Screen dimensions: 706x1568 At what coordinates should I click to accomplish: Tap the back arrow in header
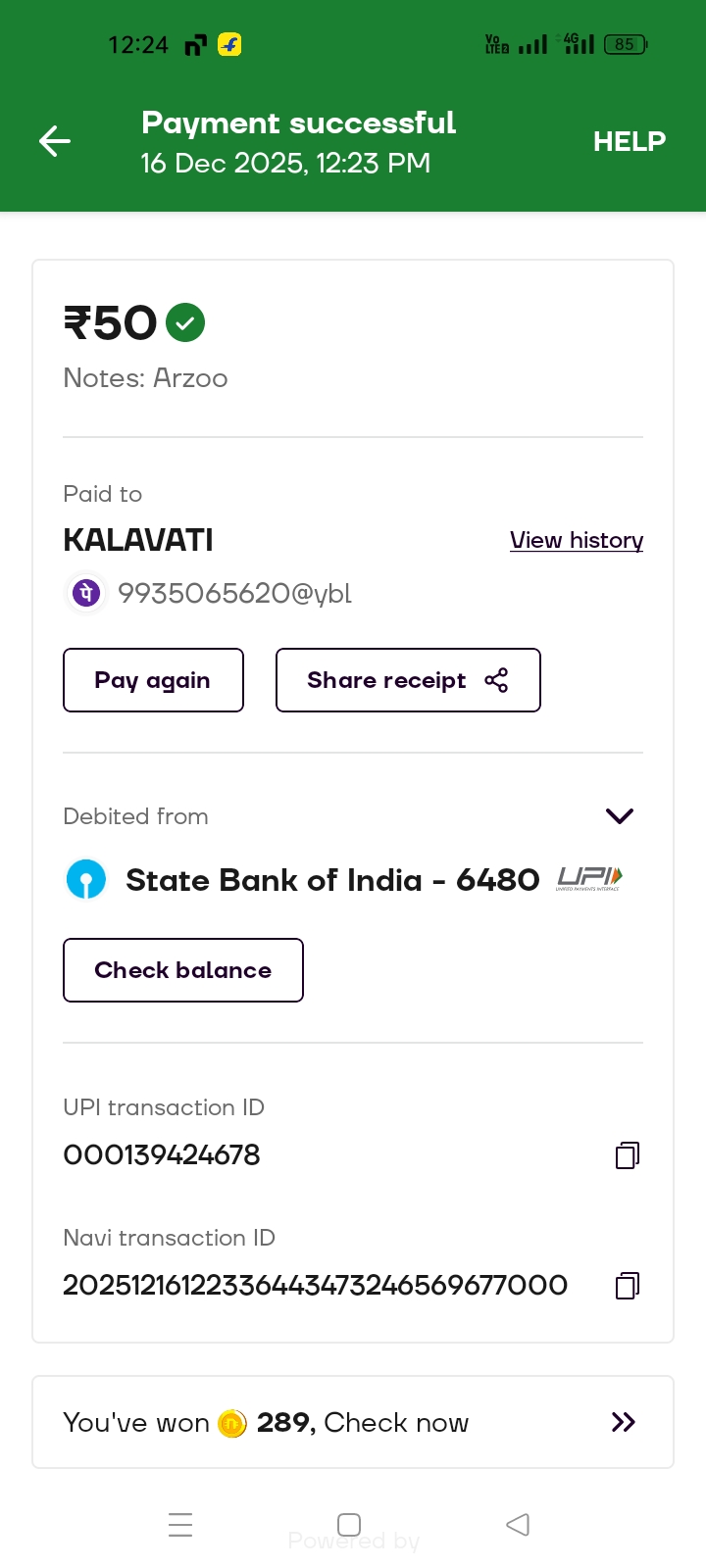tap(55, 142)
